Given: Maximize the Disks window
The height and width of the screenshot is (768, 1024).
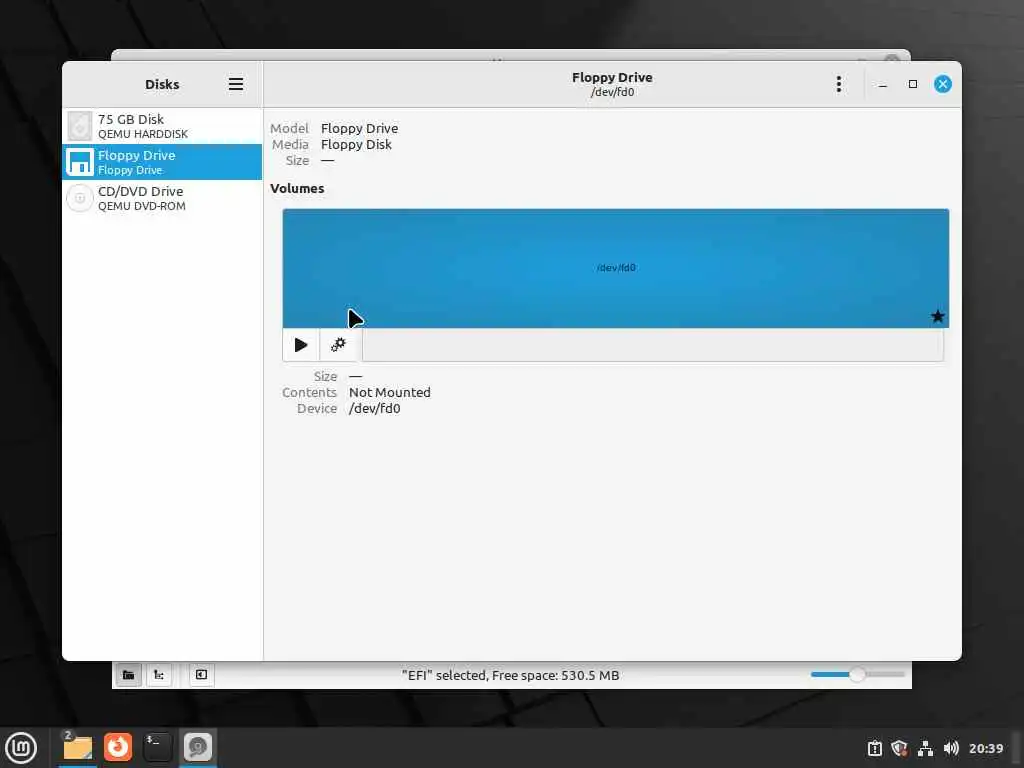Looking at the screenshot, I should click(913, 84).
